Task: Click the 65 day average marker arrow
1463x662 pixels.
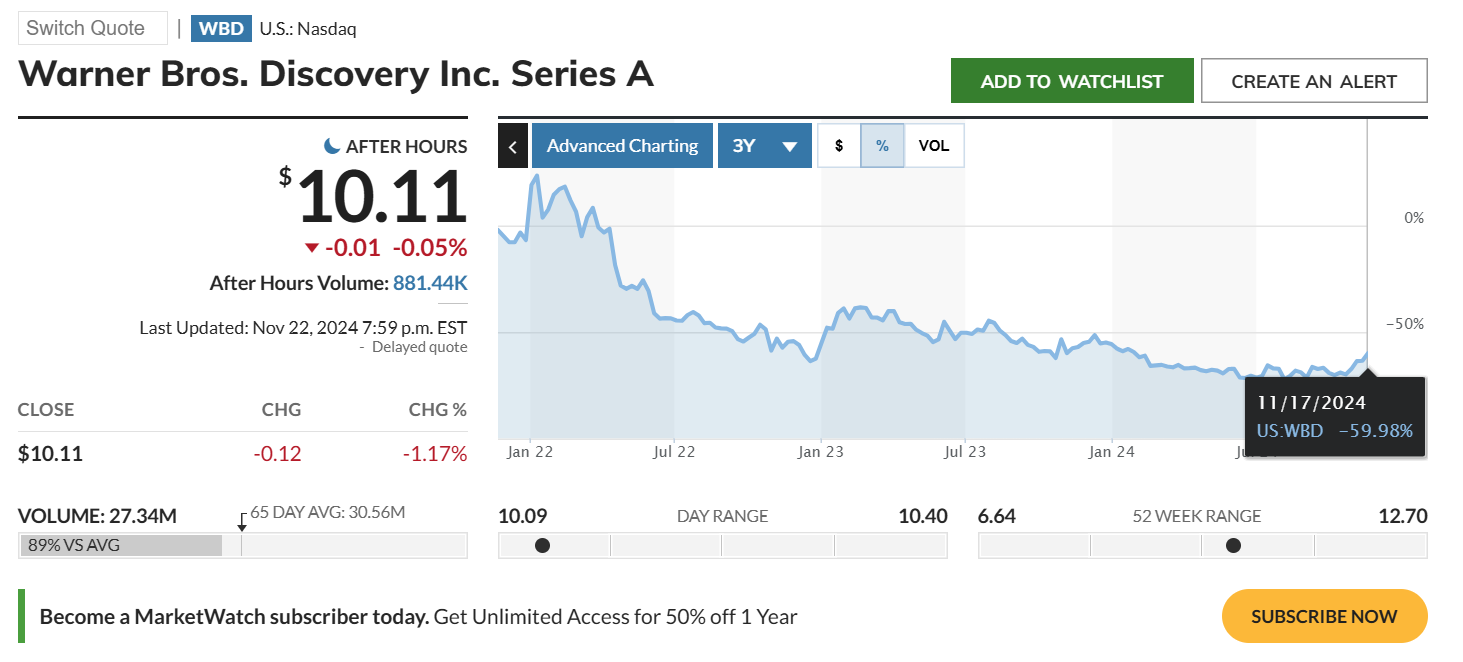Action: click(241, 522)
